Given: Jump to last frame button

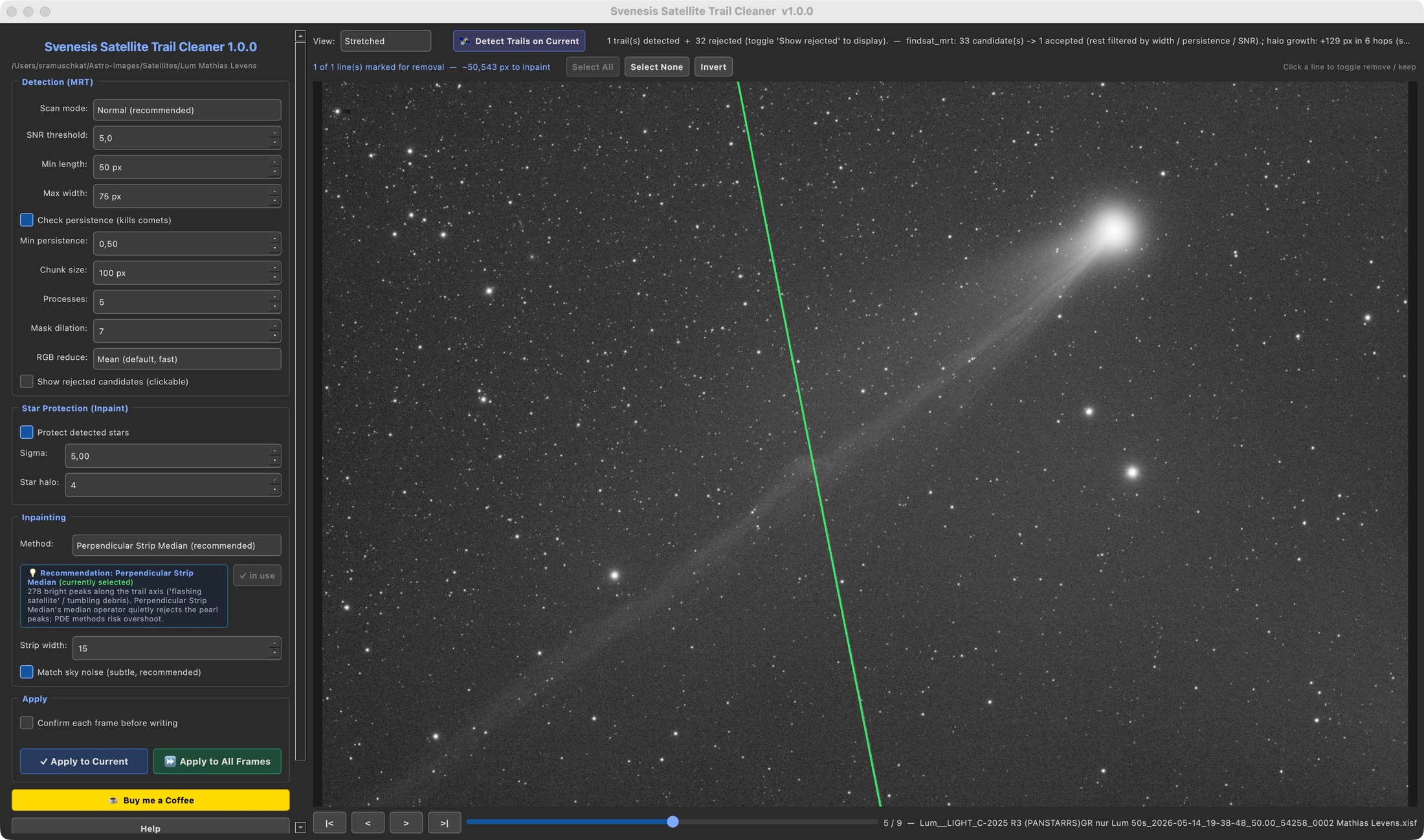Looking at the screenshot, I should [x=444, y=823].
